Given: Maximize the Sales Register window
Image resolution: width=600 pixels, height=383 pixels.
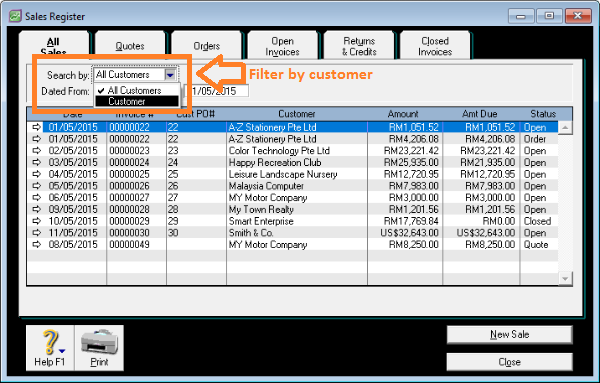Looking at the screenshot, I should point(549,16).
